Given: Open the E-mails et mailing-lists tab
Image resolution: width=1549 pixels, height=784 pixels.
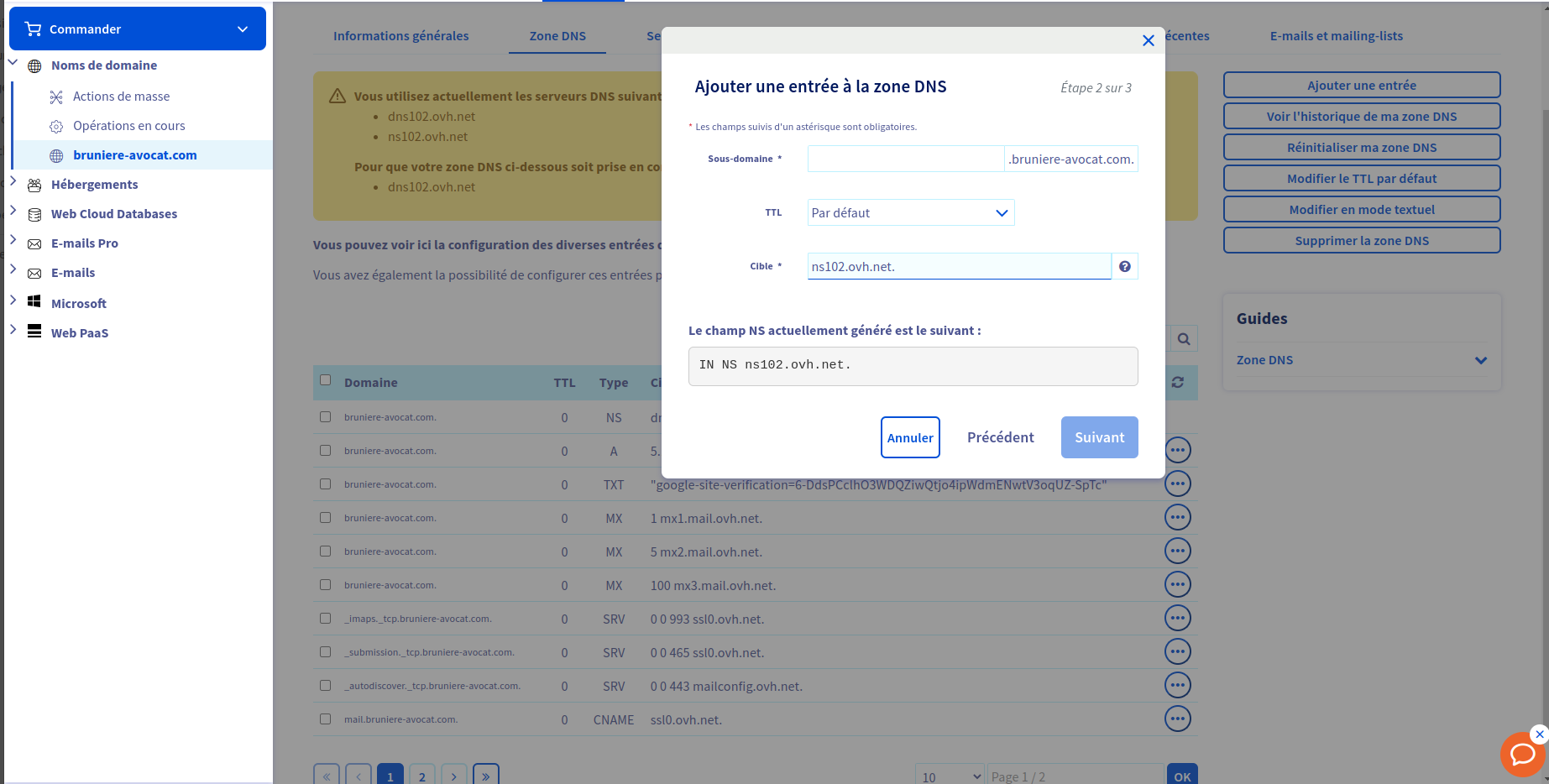Looking at the screenshot, I should pos(1336,36).
